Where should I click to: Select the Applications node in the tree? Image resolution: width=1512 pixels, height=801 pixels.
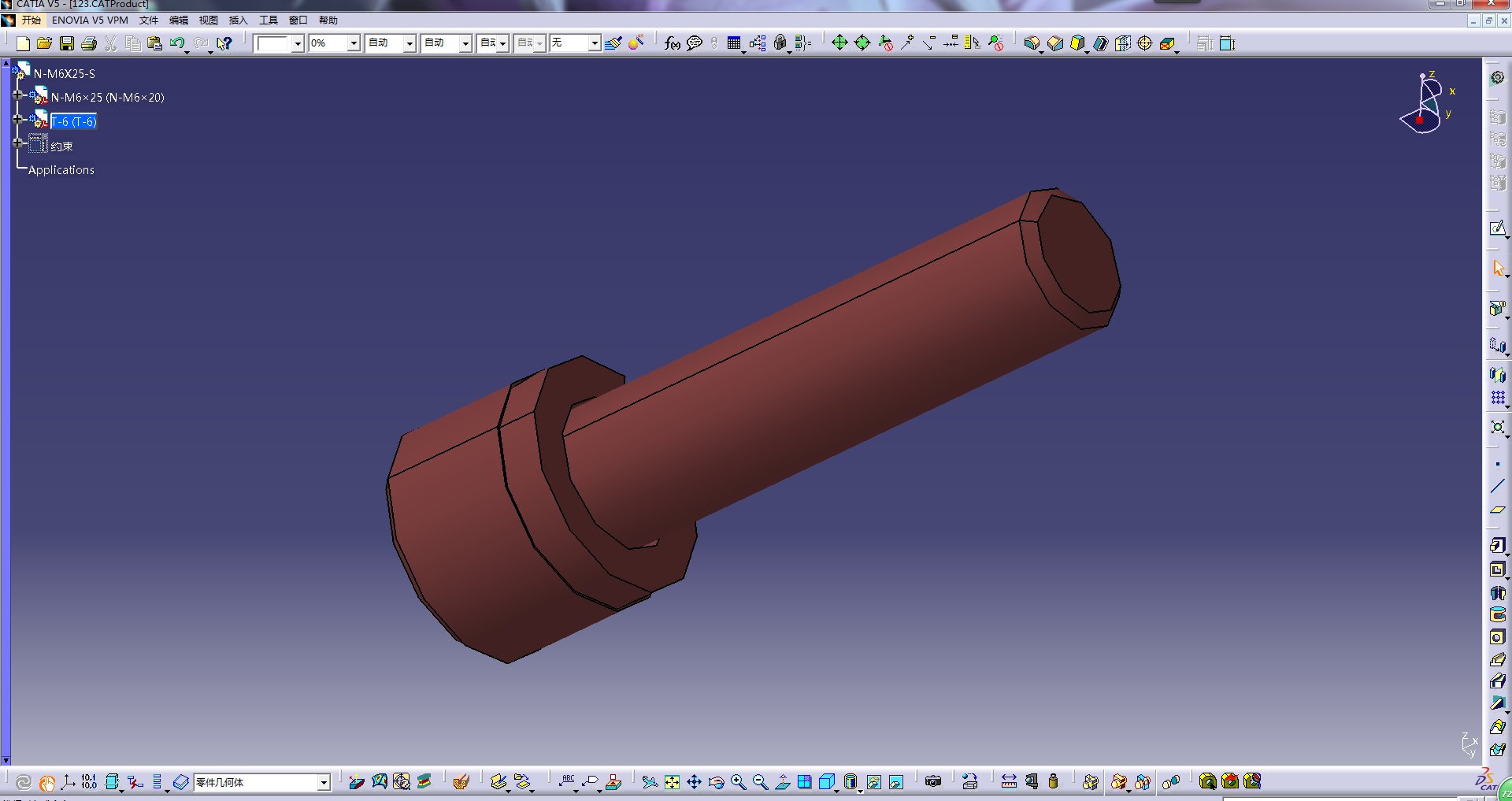pos(61,170)
